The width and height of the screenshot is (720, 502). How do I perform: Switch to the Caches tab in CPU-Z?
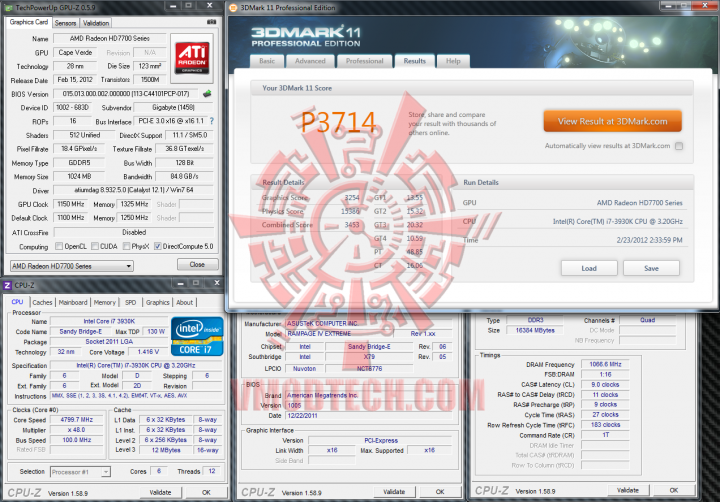click(42, 302)
